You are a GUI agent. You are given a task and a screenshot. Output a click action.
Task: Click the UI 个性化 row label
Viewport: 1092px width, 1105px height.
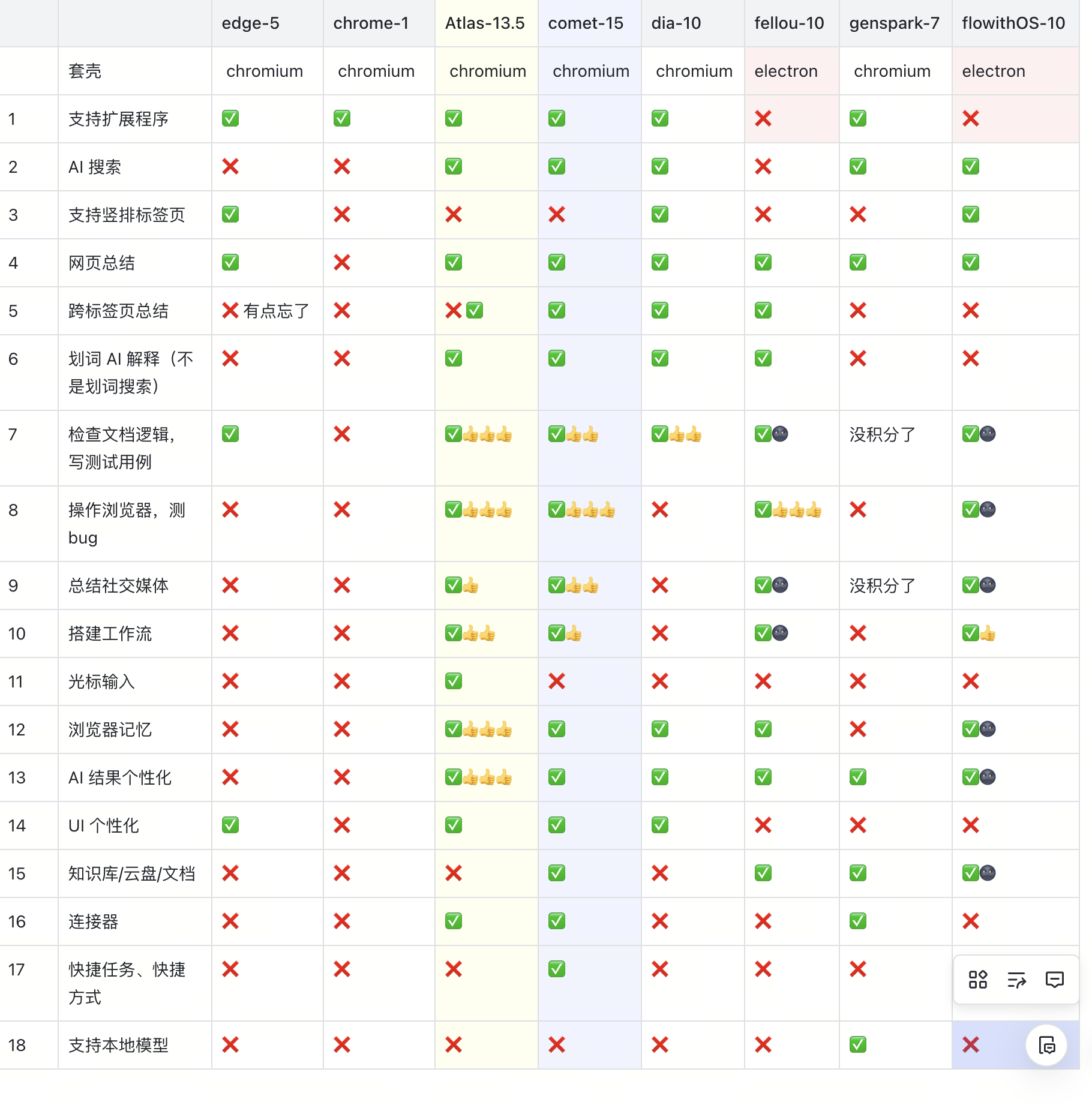pyautogui.click(x=104, y=825)
